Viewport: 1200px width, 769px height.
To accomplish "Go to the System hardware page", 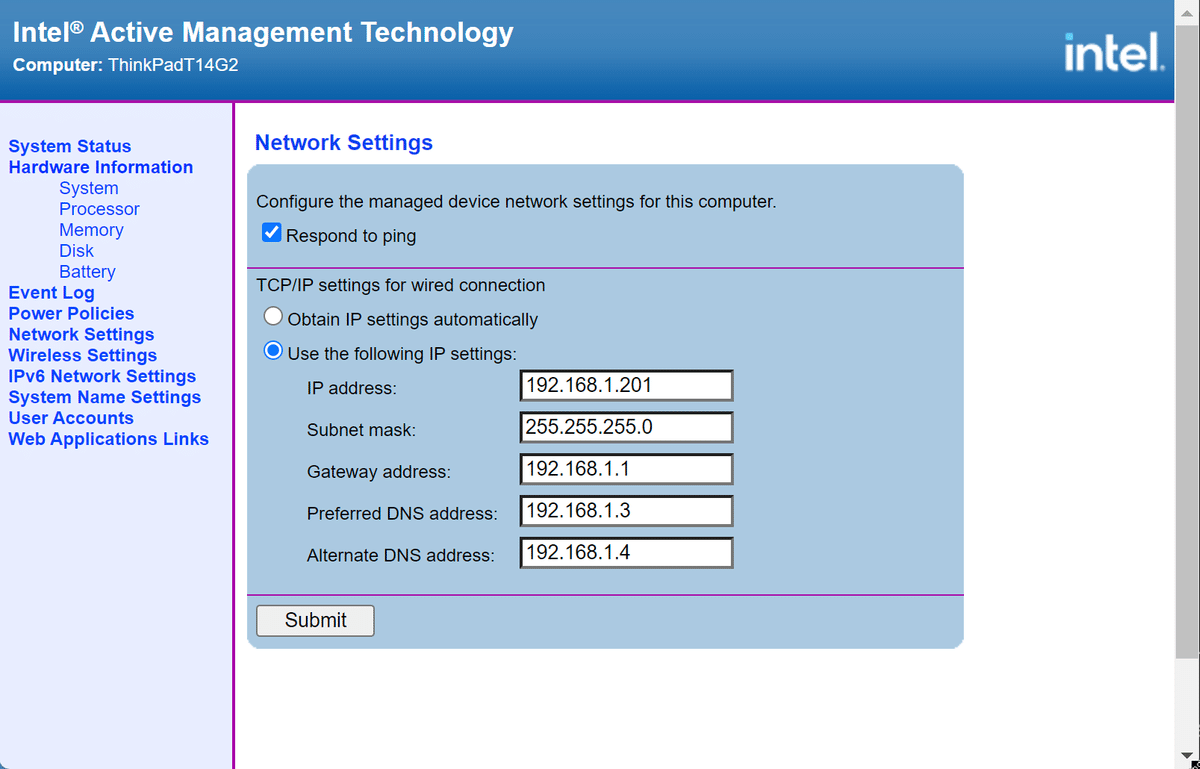I will (89, 188).
